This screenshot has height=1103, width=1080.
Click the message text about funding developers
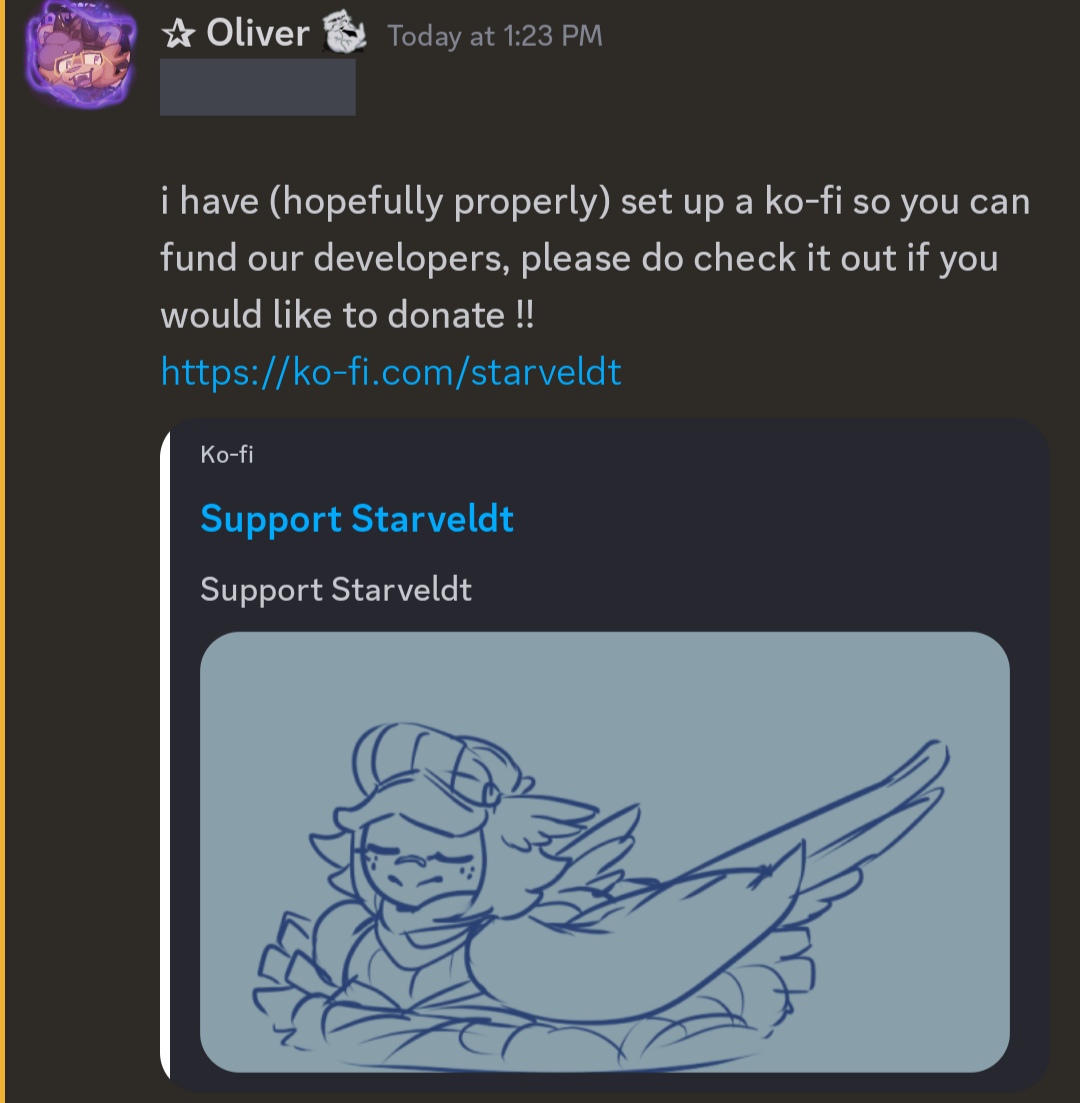pos(595,257)
